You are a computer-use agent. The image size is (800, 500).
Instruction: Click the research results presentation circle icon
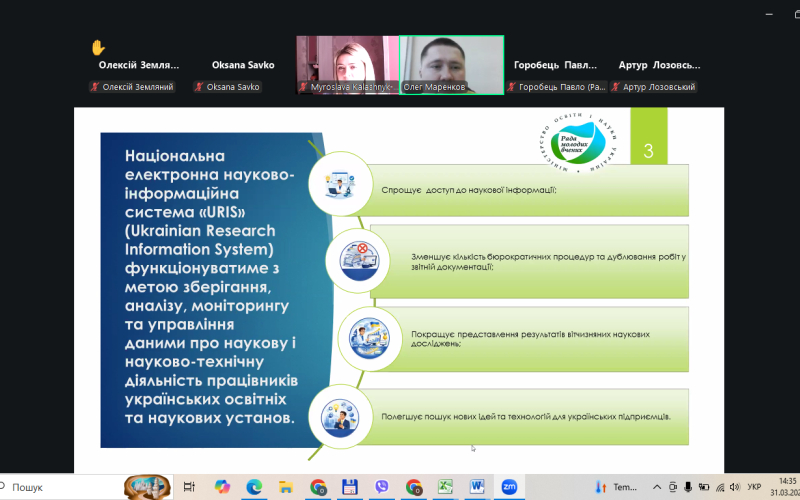coord(369,338)
